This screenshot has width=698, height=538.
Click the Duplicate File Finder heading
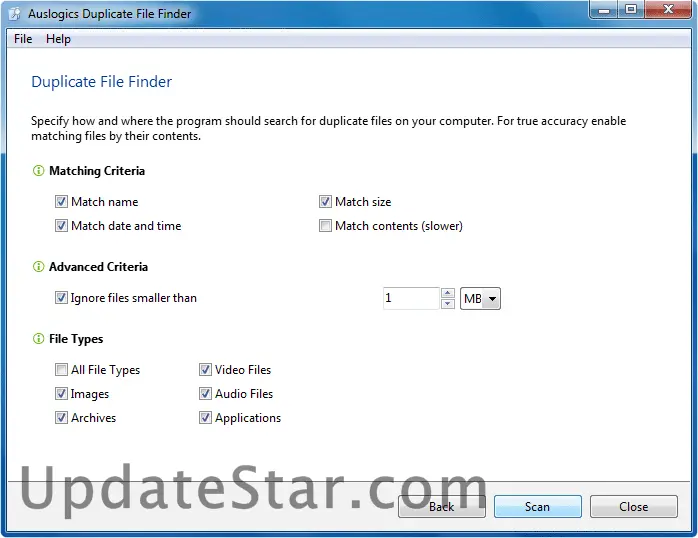pyautogui.click(x=101, y=81)
